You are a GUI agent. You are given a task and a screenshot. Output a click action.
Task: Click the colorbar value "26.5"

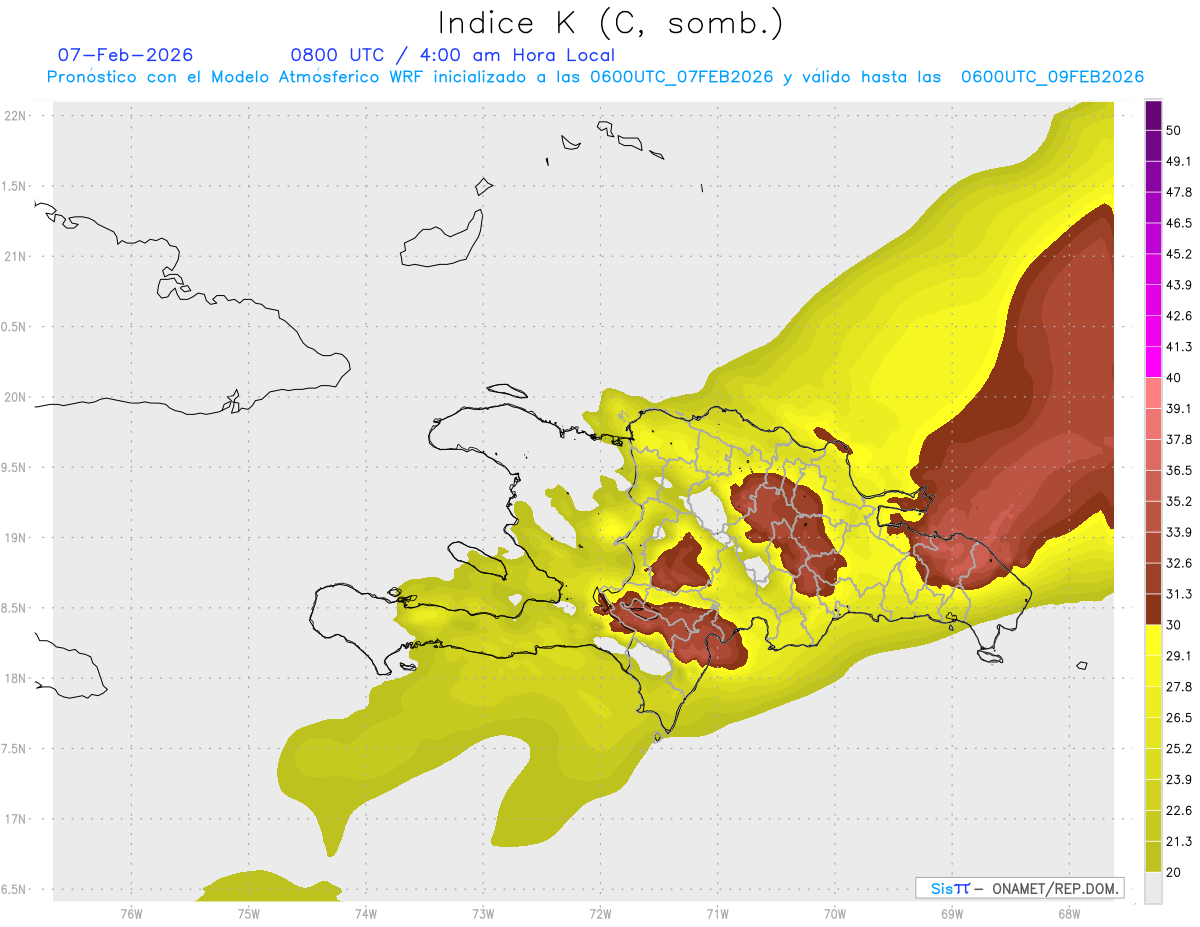click(x=1179, y=717)
